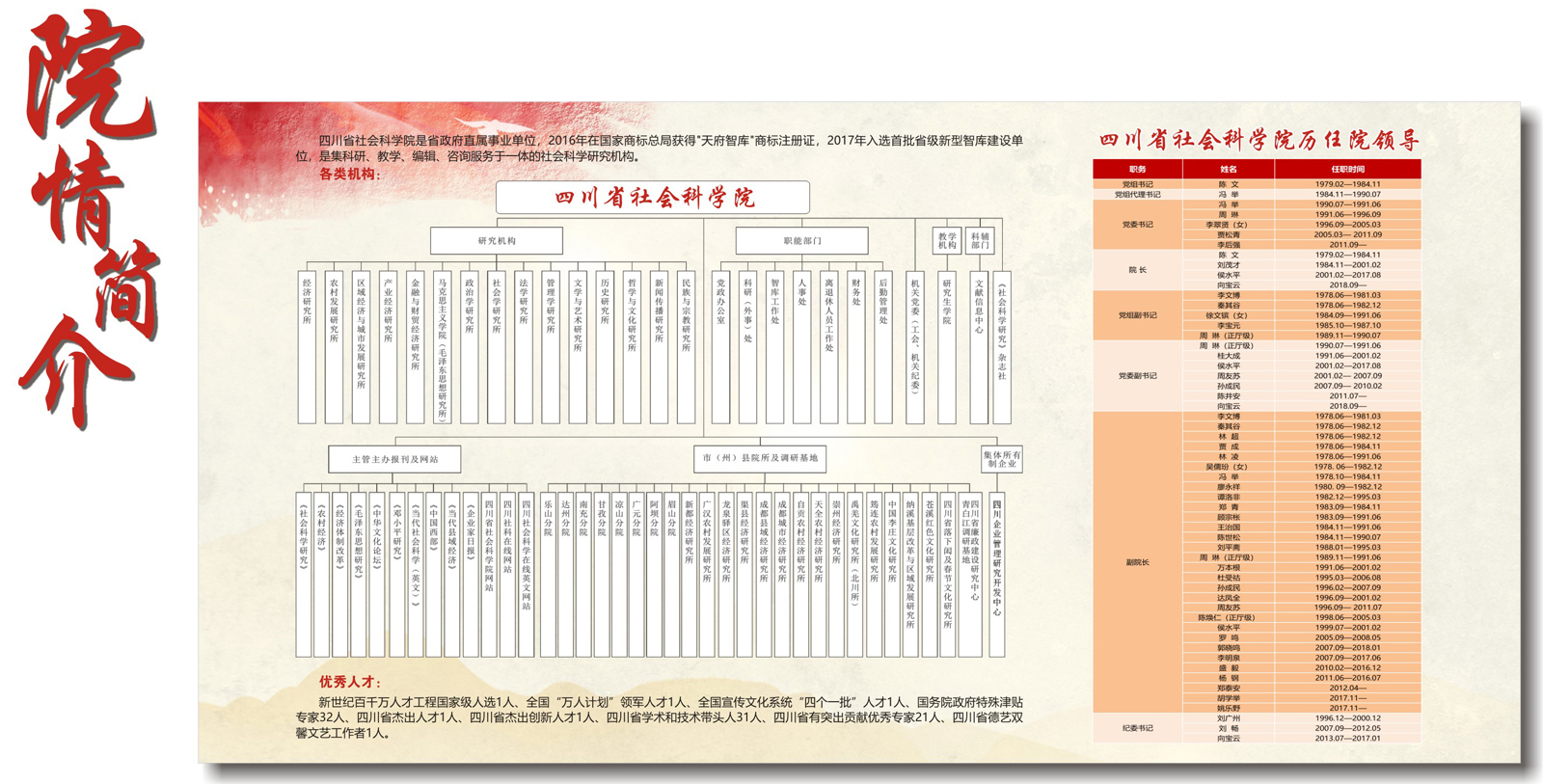Viewport: 1543px width, 784px height.
Task: Select 新闻传播研究所 column
Action: pos(659,346)
